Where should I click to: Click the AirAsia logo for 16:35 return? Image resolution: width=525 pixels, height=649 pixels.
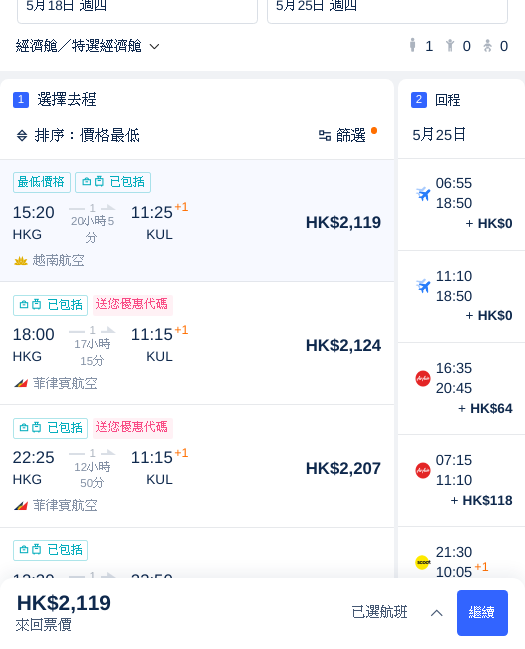[x=423, y=378]
